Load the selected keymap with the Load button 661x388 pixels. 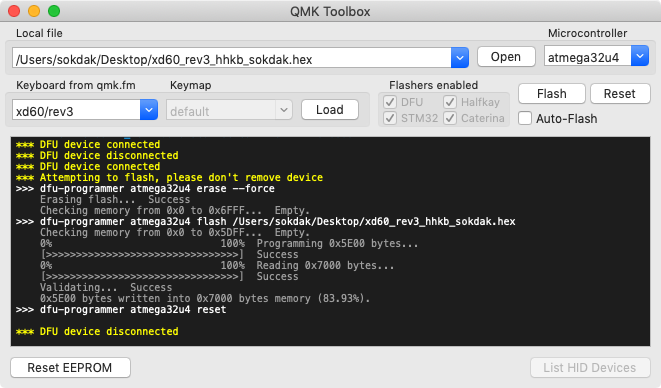coord(330,110)
